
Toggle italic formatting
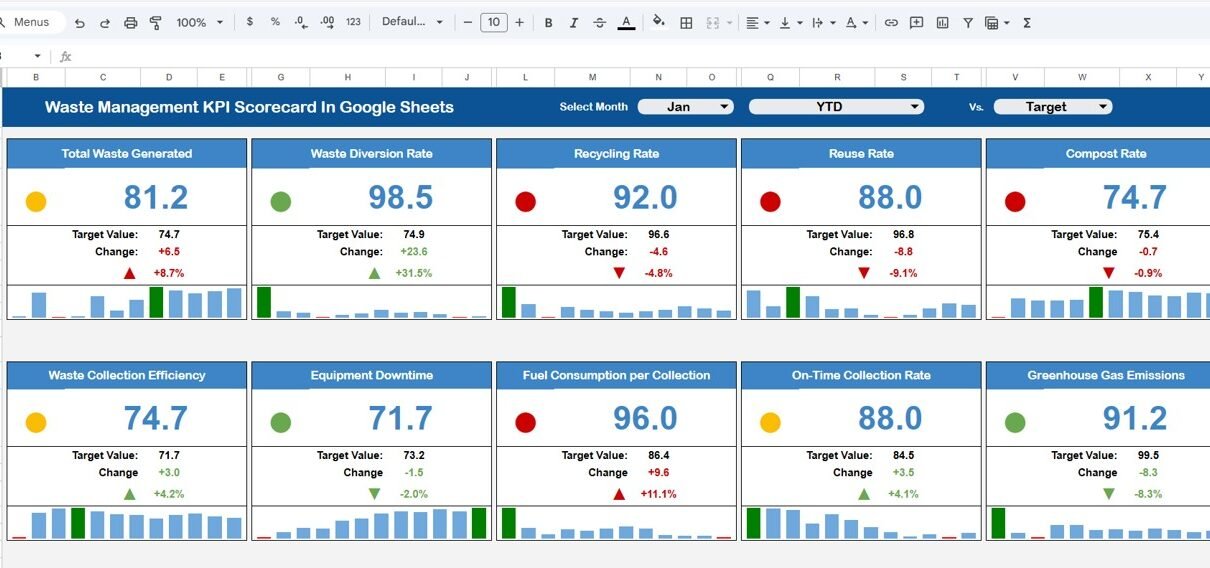tap(573, 22)
